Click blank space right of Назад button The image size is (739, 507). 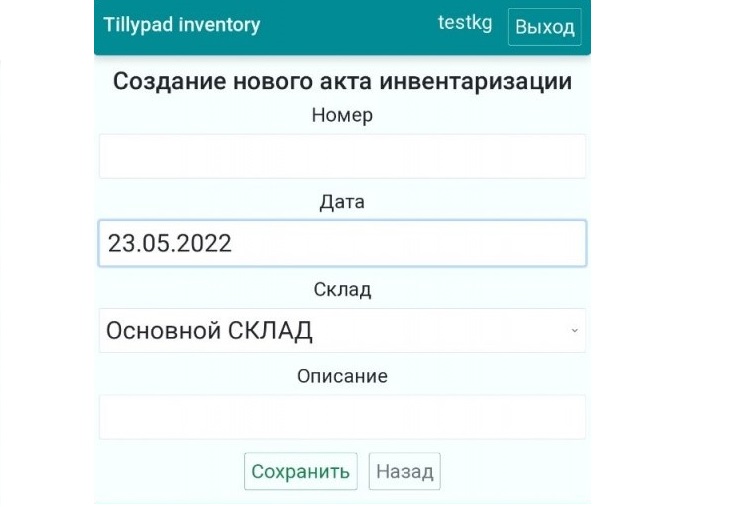click(514, 471)
